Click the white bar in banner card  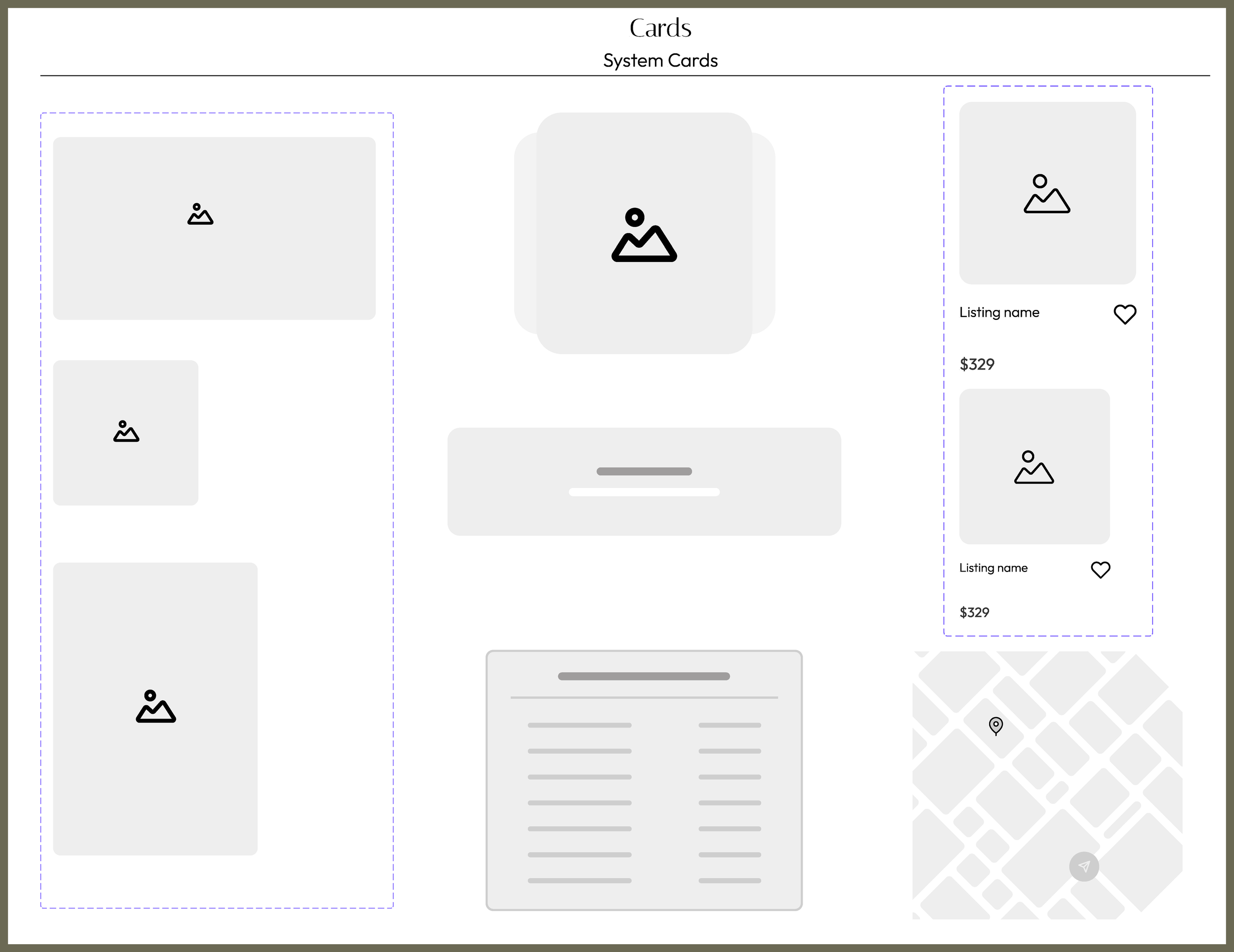pyautogui.click(x=644, y=492)
